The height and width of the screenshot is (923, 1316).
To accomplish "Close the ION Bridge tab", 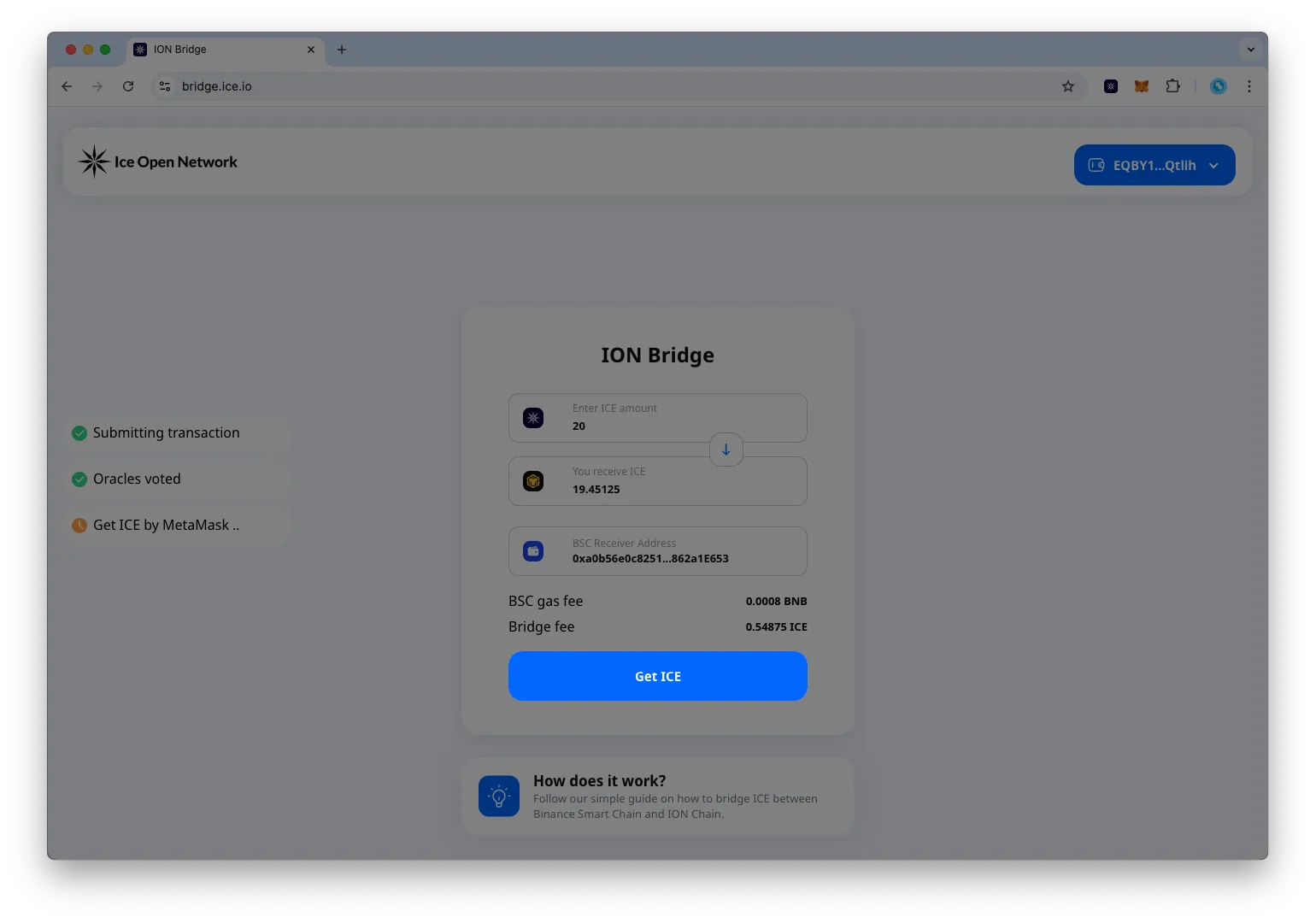I will click(311, 50).
